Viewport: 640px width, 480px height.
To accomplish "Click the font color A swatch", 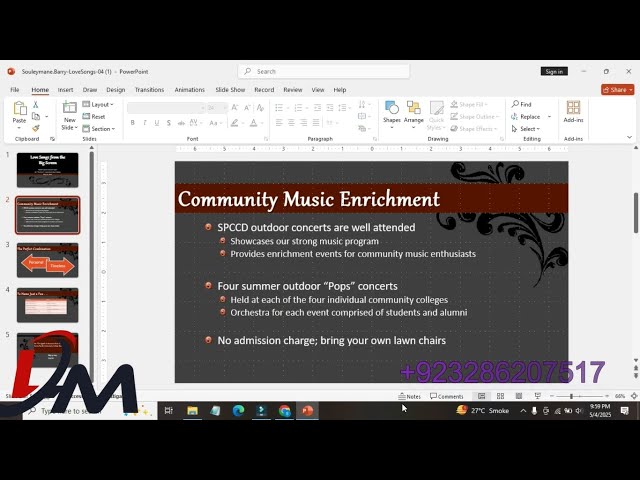I will click(x=253, y=122).
